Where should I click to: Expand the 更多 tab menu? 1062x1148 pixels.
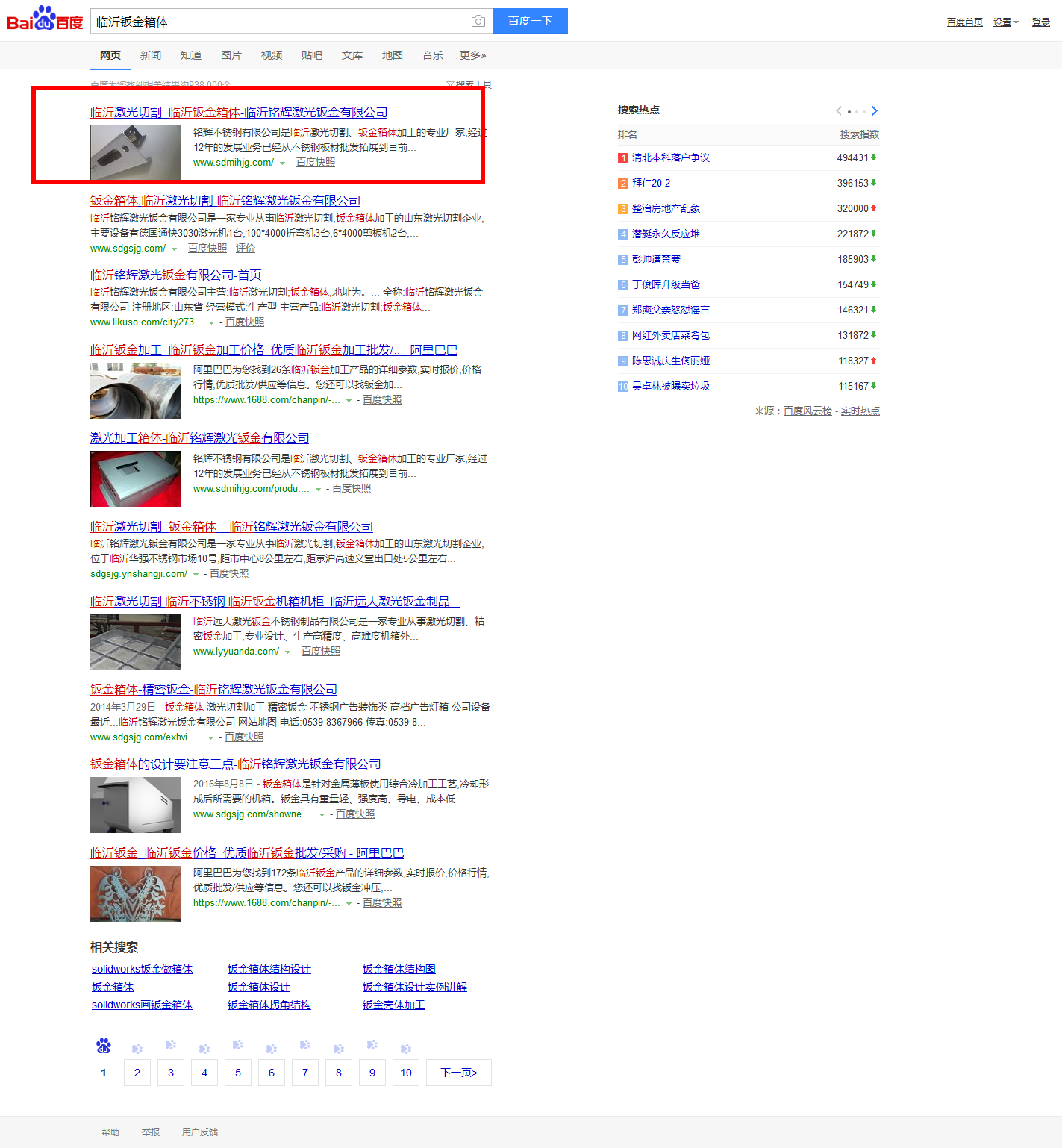pos(472,55)
